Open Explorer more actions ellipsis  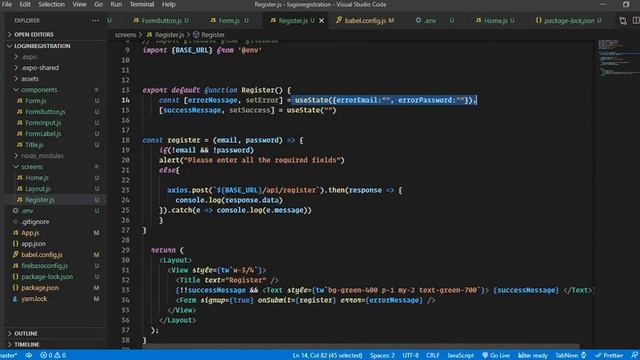[x=95, y=20]
